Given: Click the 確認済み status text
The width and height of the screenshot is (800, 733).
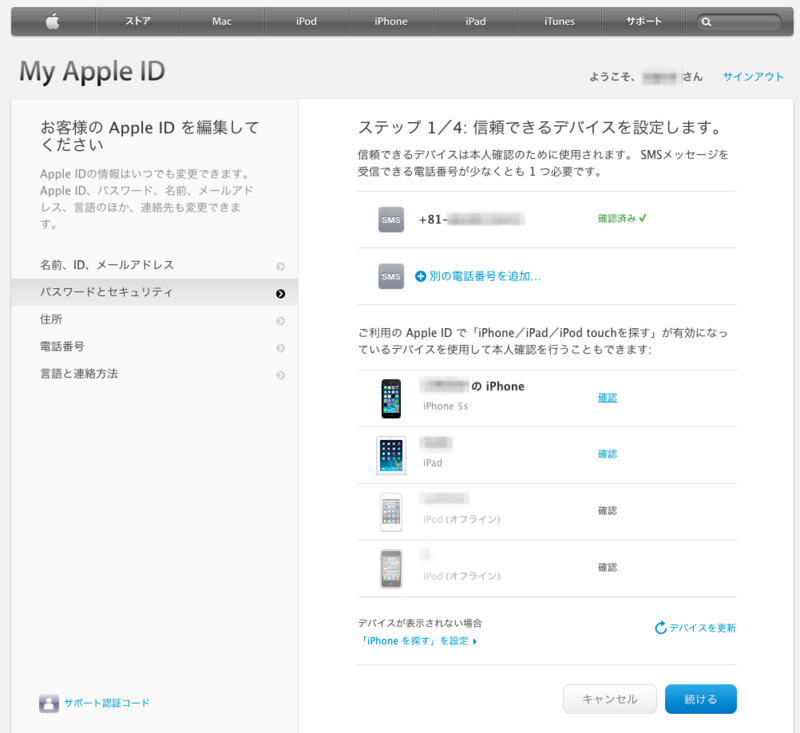Looking at the screenshot, I should coord(616,218).
